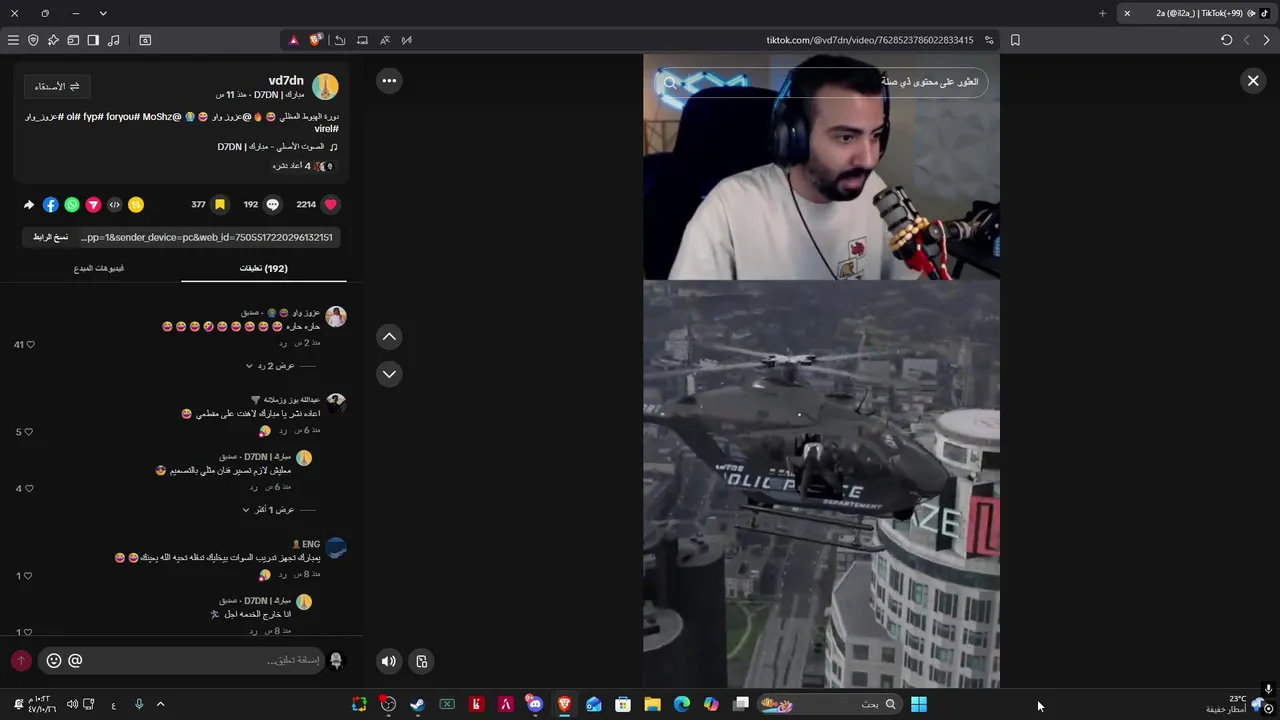Open Discord from the taskbar
Image resolution: width=1280 pixels, height=720 pixels.
pyautogui.click(x=535, y=704)
